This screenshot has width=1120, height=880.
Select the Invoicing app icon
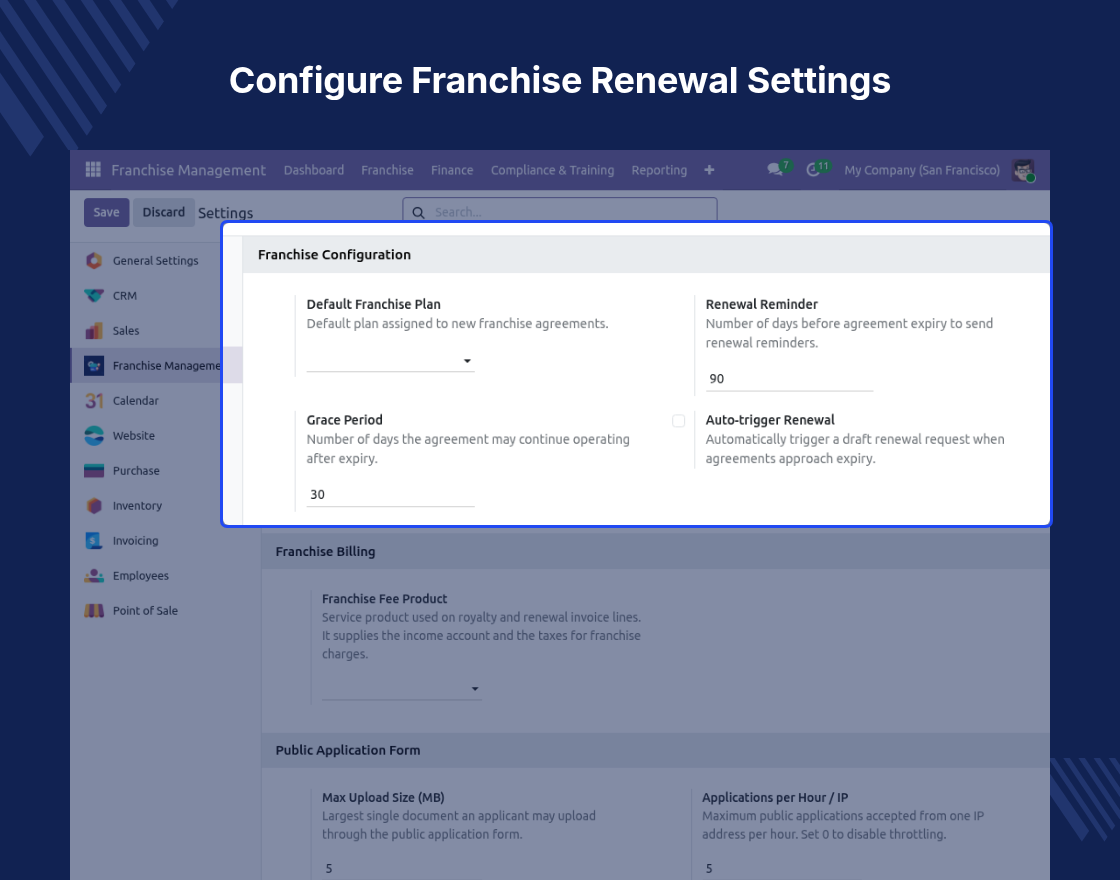tap(94, 541)
